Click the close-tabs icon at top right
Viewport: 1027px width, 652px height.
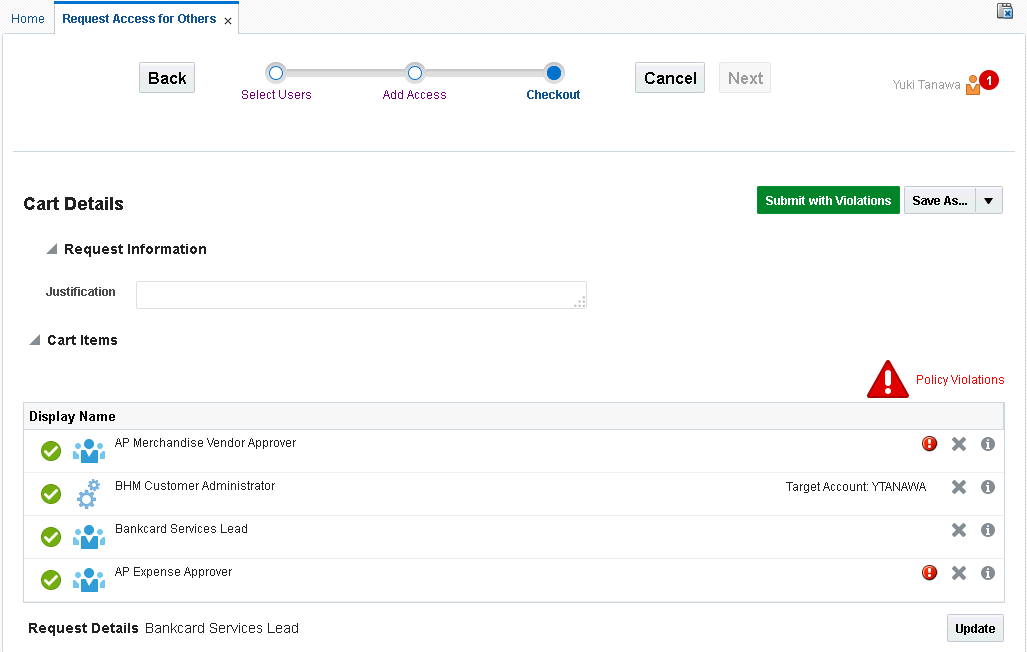[1005, 11]
